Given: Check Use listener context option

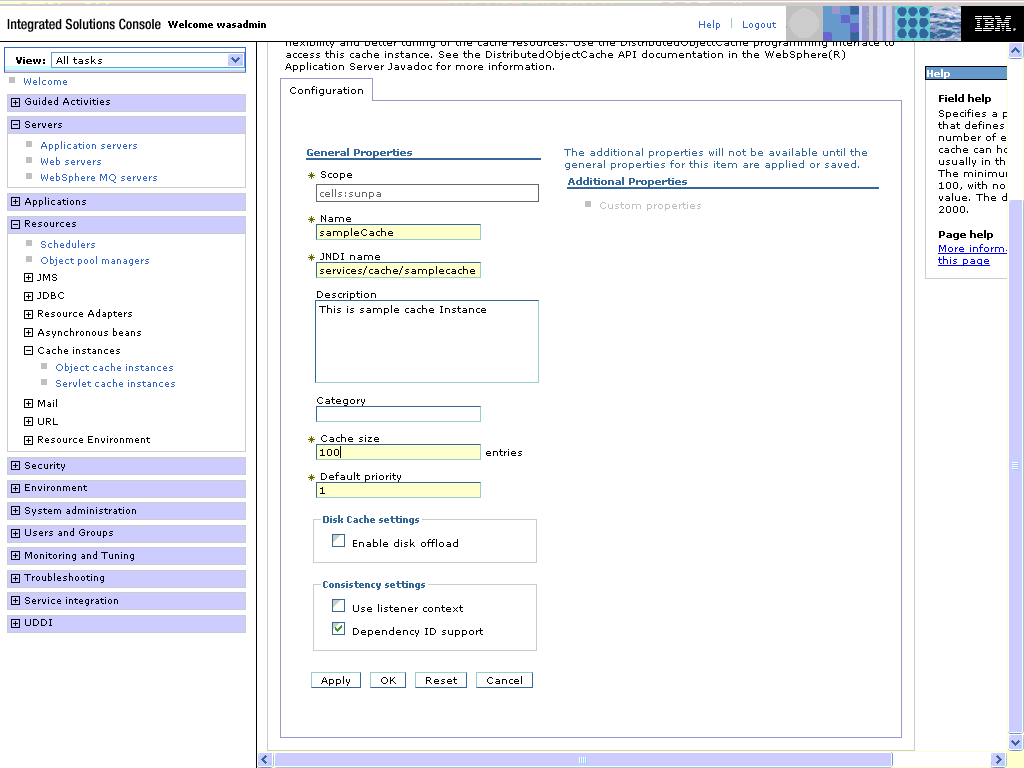Looking at the screenshot, I should coord(338,606).
